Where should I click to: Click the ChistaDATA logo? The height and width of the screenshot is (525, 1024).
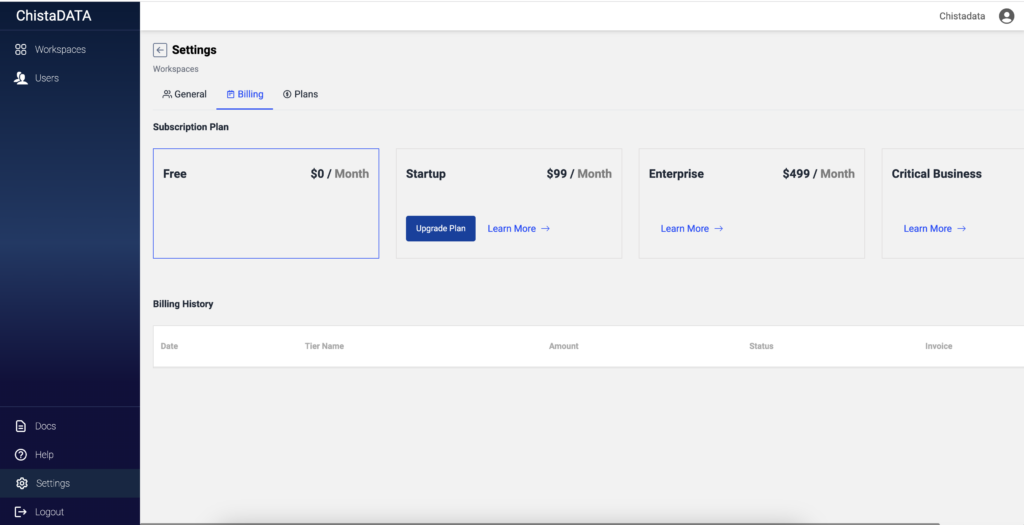point(54,16)
